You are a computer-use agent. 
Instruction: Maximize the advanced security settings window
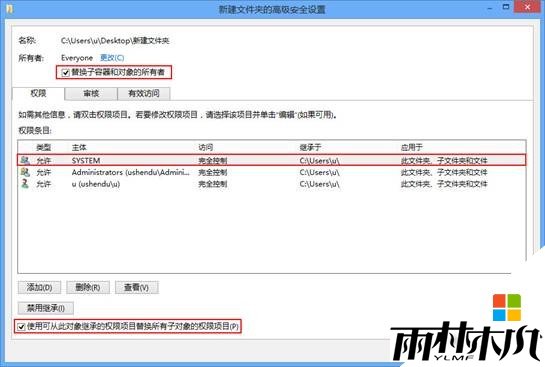(x=506, y=7)
